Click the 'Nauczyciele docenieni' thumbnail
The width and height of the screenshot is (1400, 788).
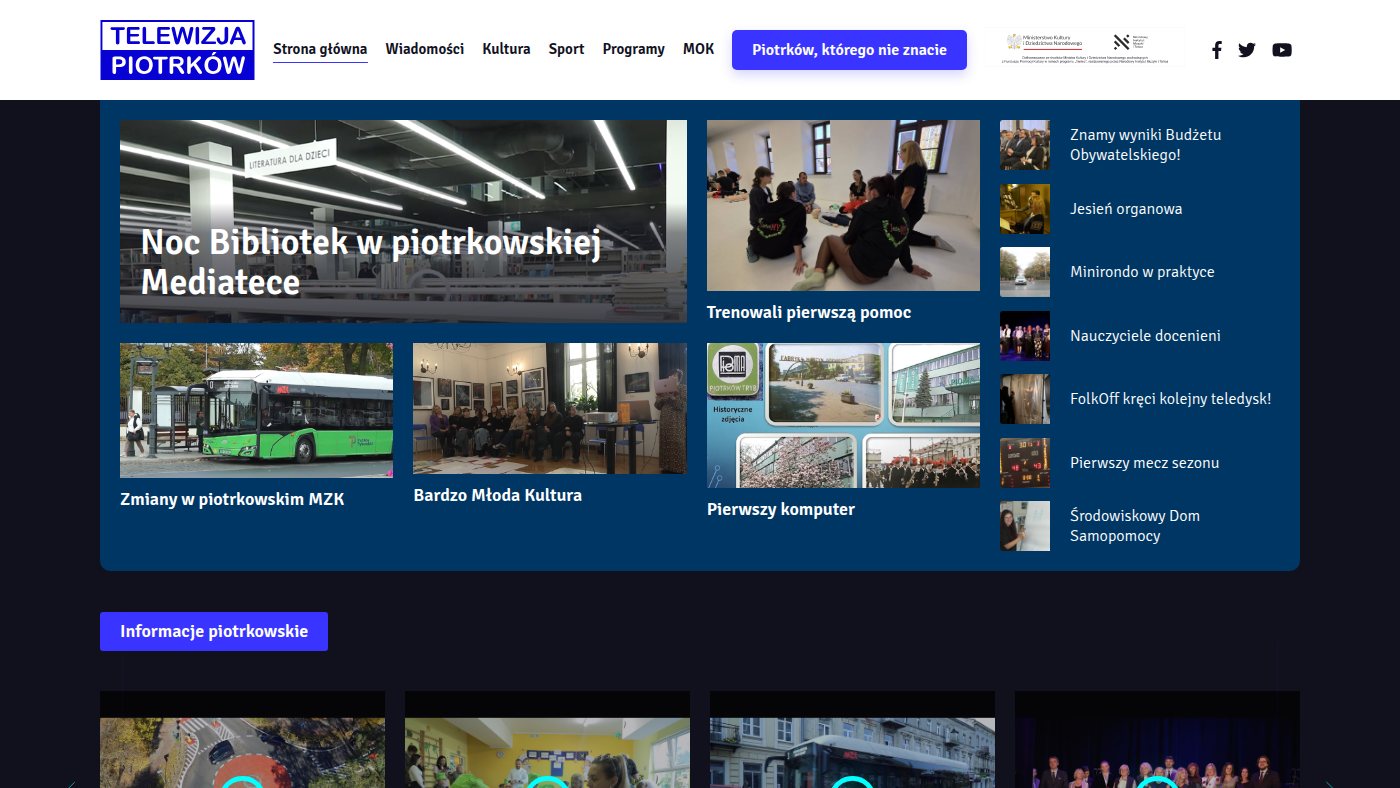click(1025, 336)
